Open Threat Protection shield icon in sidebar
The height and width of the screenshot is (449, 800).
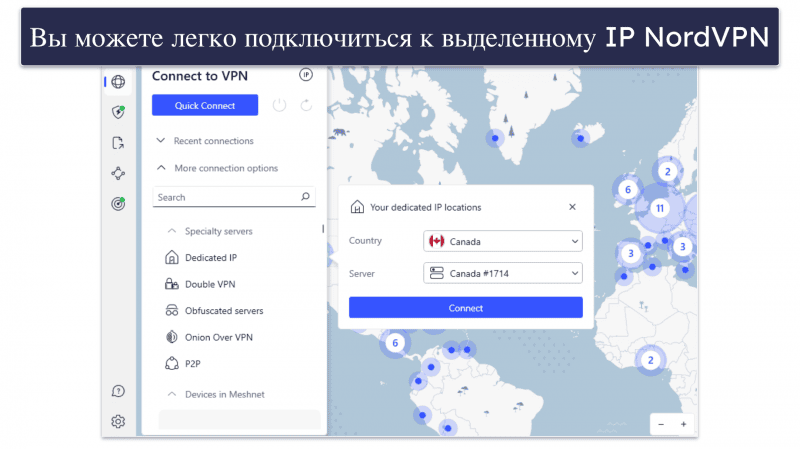118,112
